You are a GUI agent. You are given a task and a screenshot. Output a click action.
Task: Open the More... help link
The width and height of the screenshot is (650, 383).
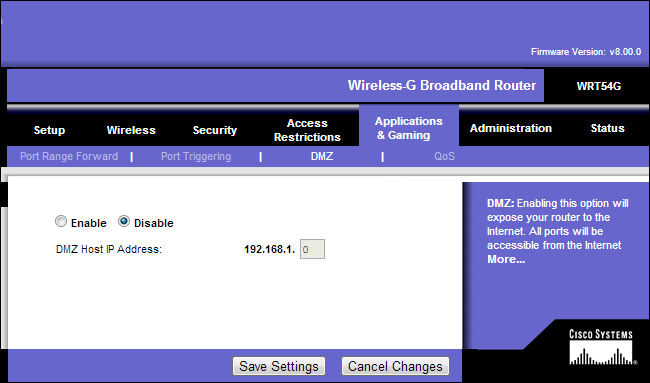pyautogui.click(x=506, y=259)
